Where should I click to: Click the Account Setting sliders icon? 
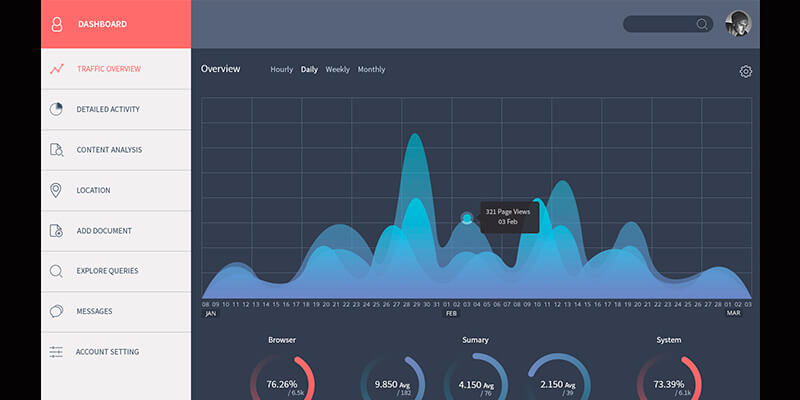tap(56, 352)
